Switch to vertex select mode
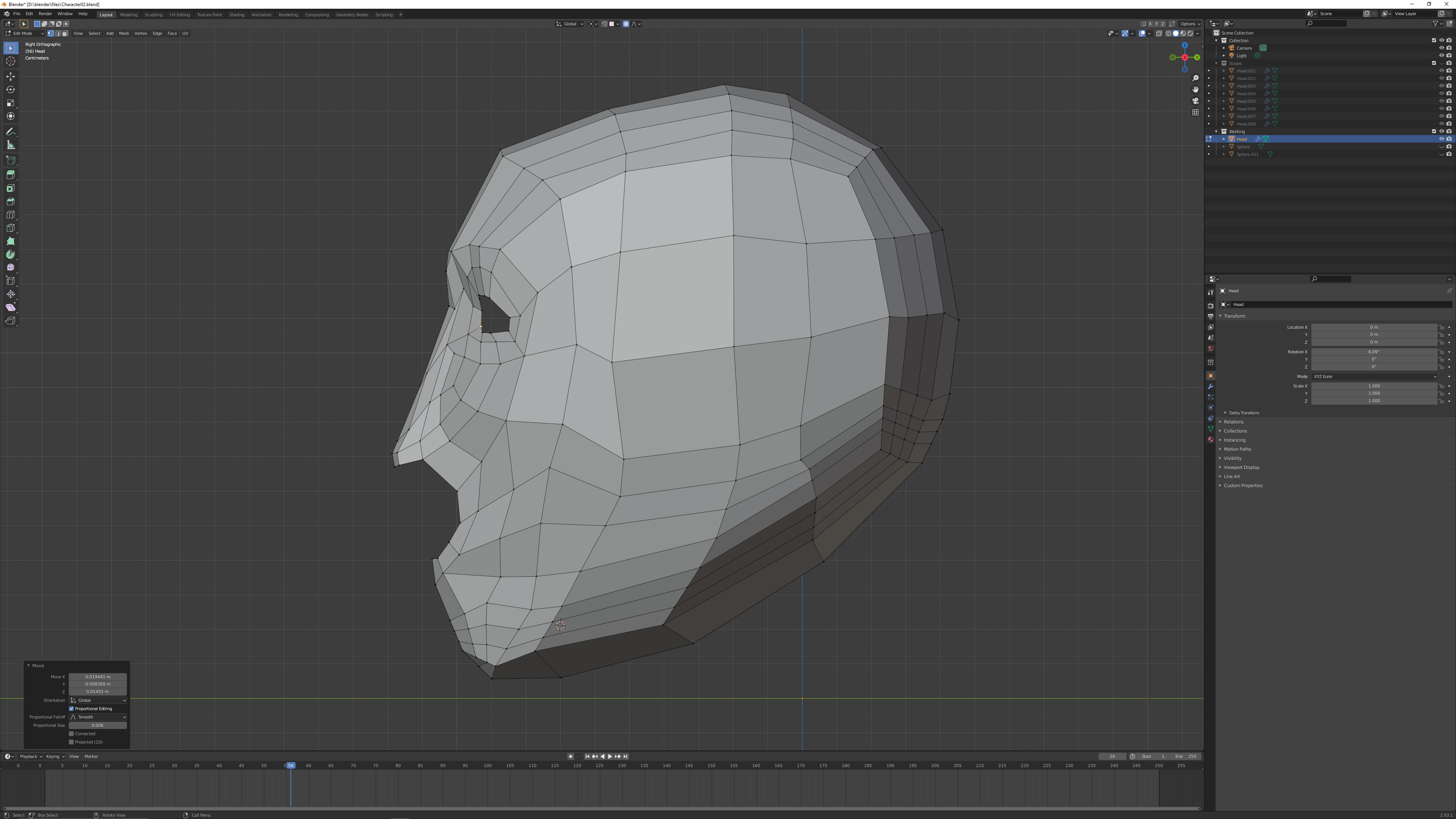 [51, 33]
